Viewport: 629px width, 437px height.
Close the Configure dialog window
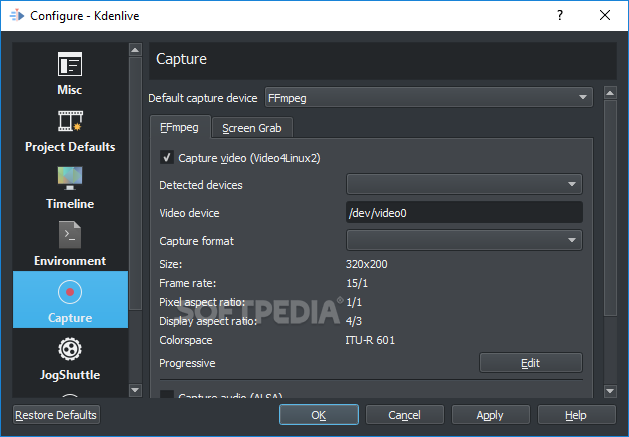[605, 15]
